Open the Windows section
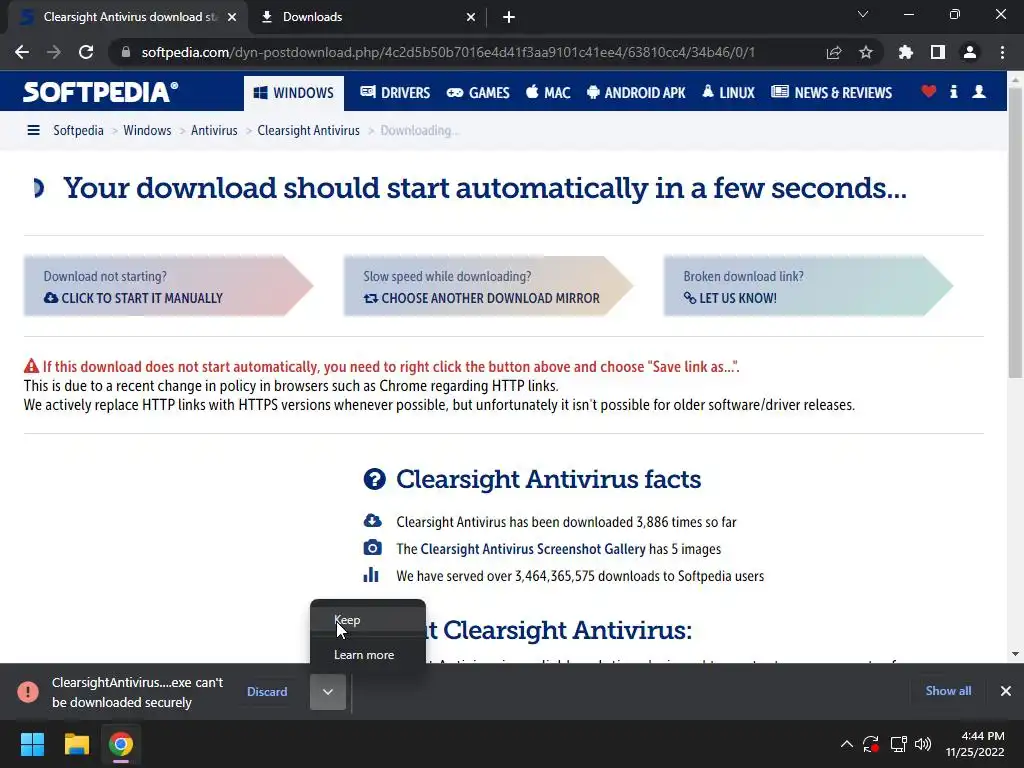The width and height of the screenshot is (1024, 768). click(x=293, y=93)
